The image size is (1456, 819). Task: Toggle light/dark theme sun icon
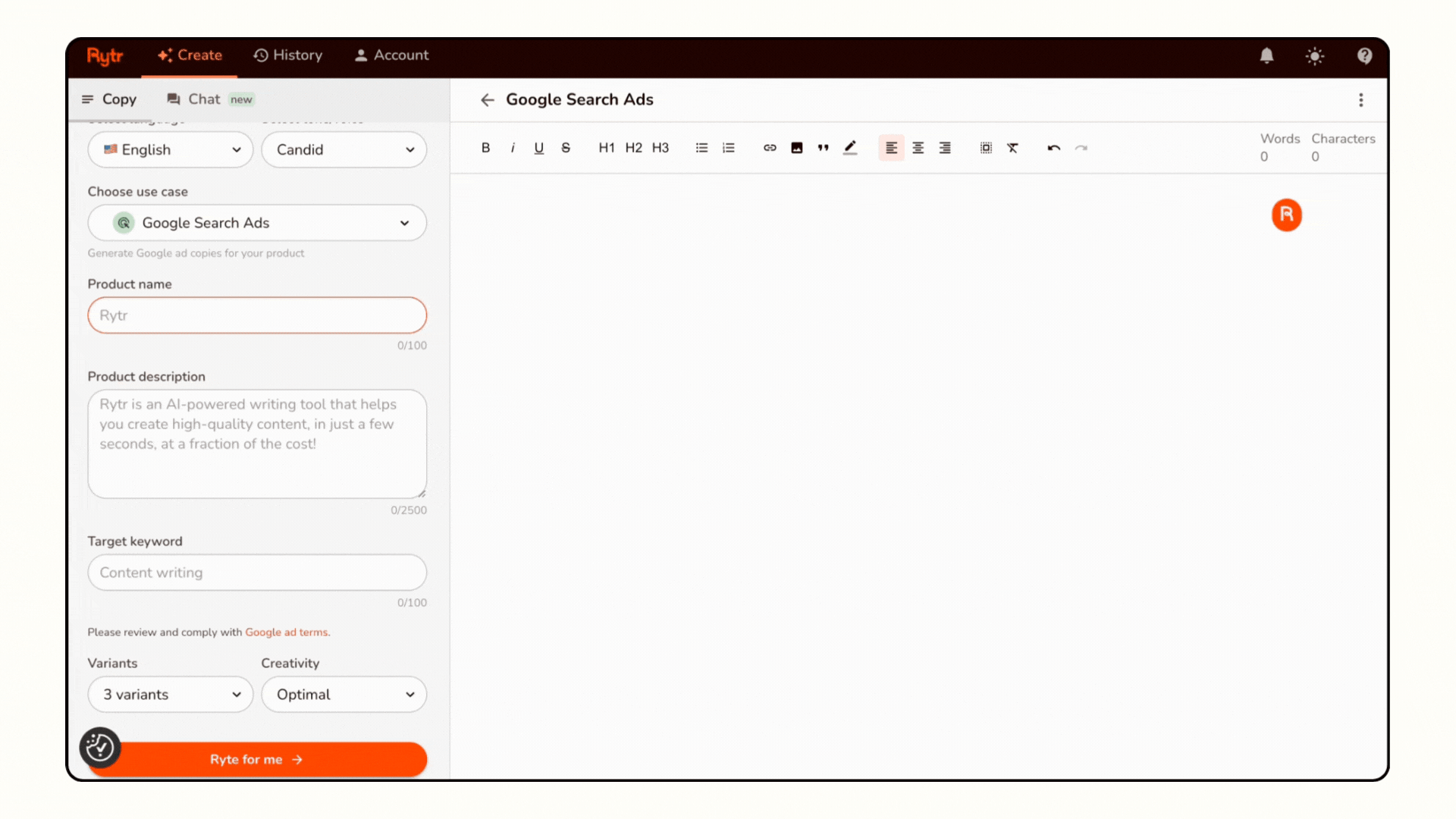(1315, 55)
